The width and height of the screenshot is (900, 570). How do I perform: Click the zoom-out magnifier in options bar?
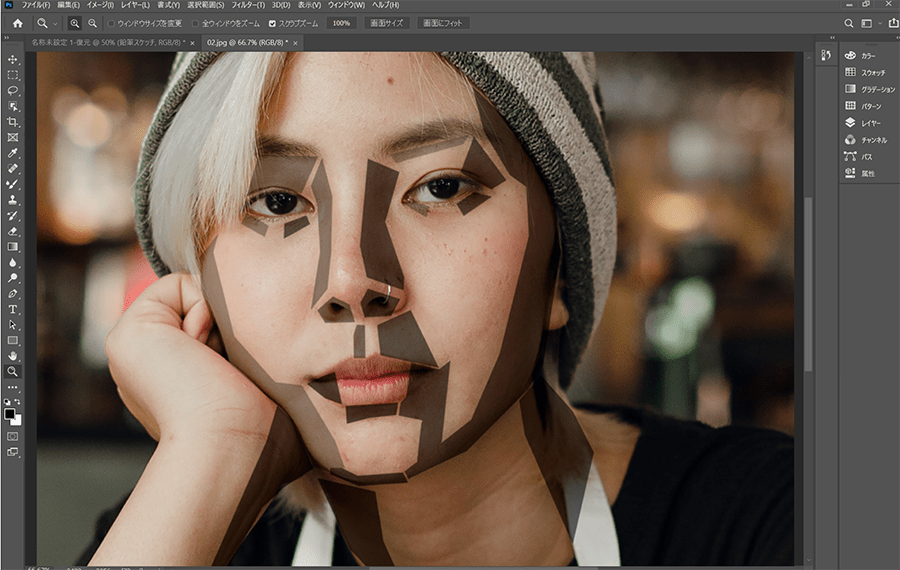pyautogui.click(x=92, y=23)
